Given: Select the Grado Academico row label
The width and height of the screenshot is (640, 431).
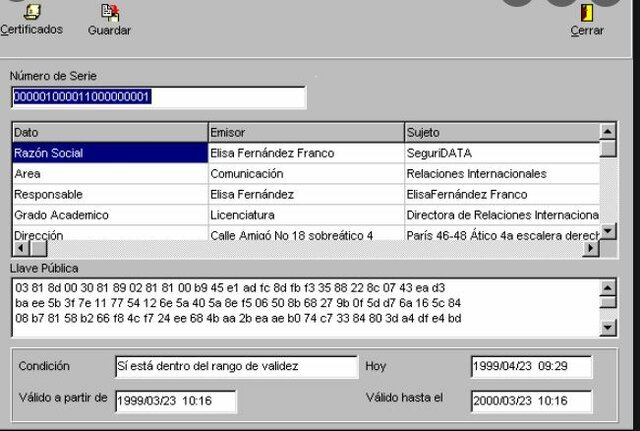Looking at the screenshot, I should (x=110, y=215).
